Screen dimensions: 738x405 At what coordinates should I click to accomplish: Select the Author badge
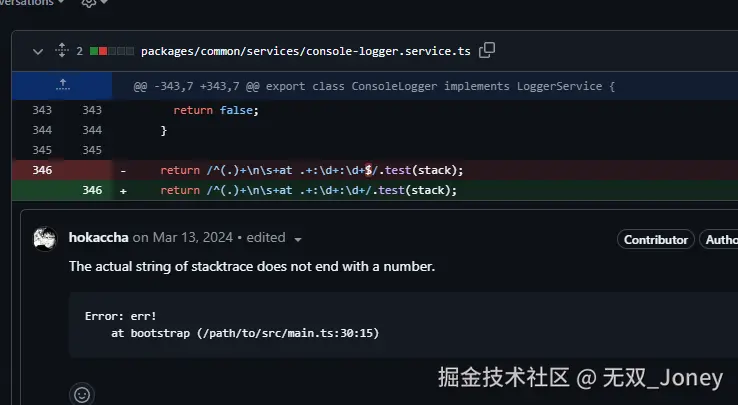point(719,240)
